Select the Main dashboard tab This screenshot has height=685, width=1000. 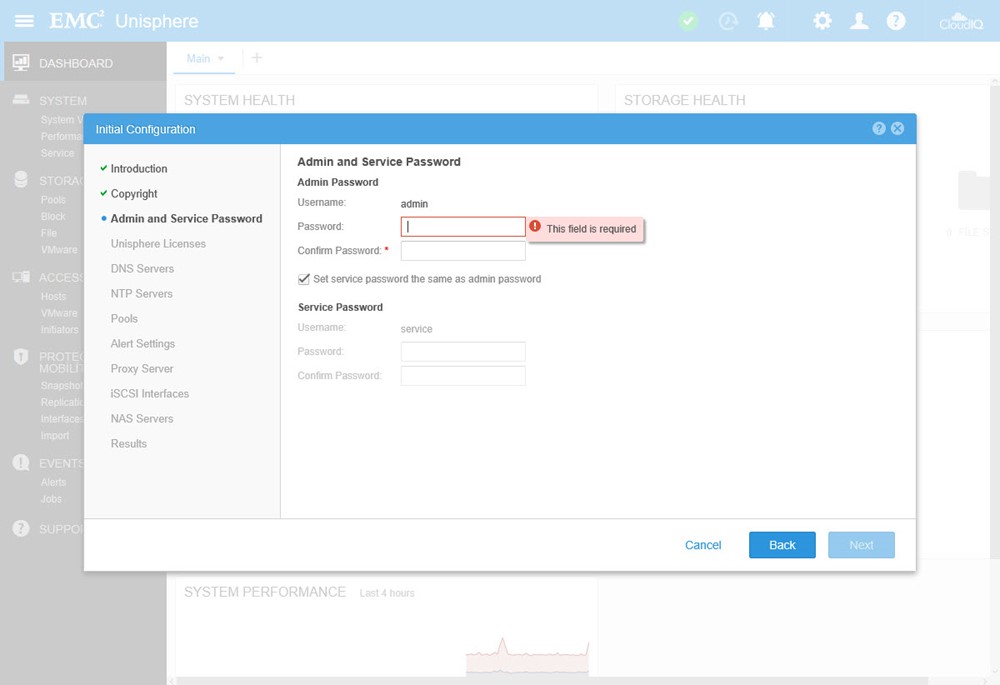(x=198, y=59)
